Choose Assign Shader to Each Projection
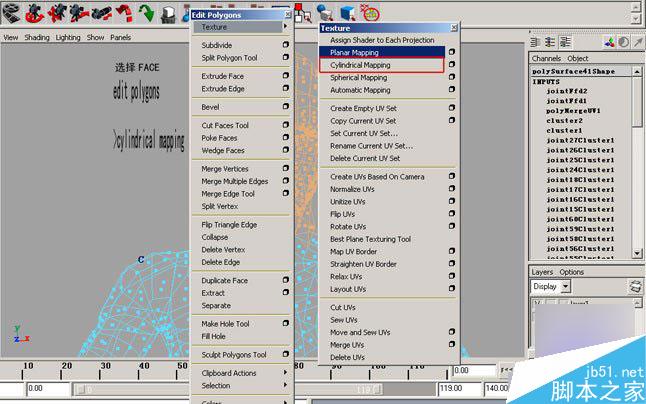The width and height of the screenshot is (646, 404). 382,40
